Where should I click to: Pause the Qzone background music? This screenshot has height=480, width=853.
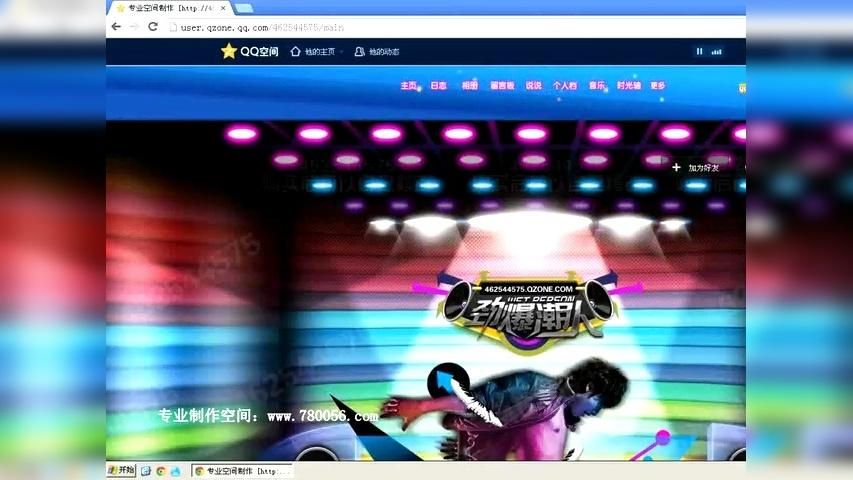point(700,51)
